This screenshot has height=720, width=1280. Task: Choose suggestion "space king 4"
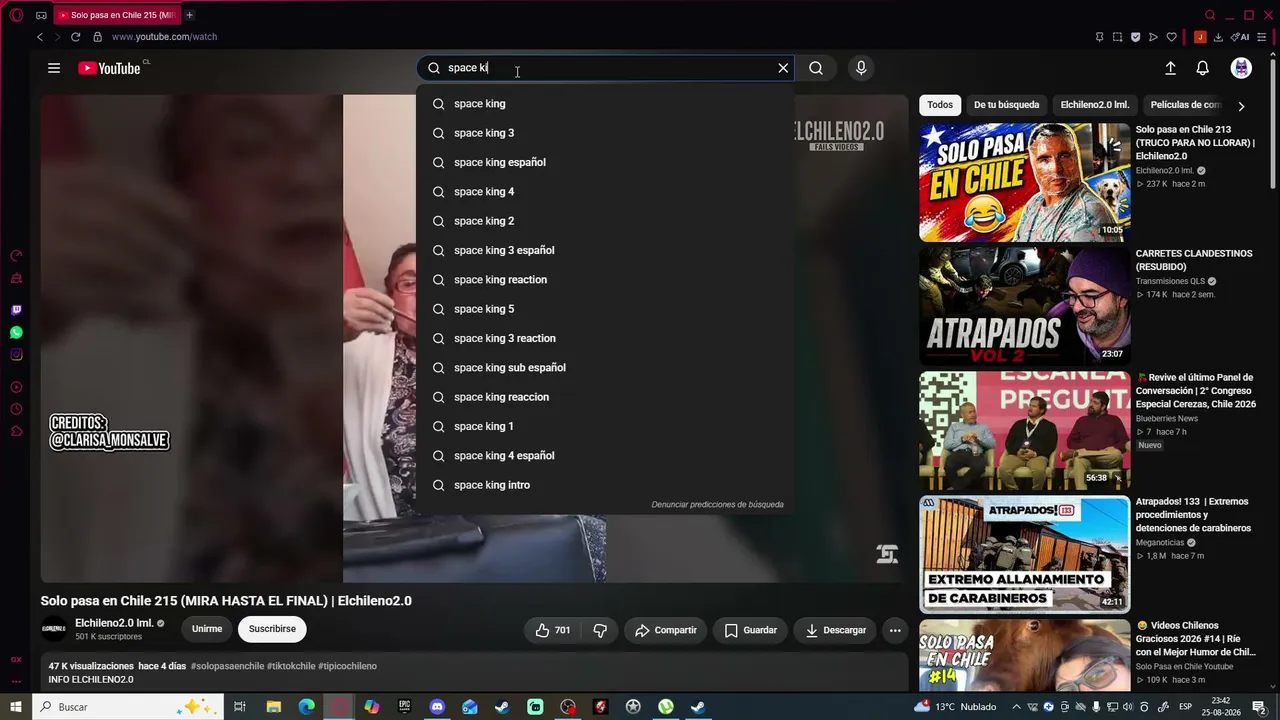pyautogui.click(x=605, y=191)
